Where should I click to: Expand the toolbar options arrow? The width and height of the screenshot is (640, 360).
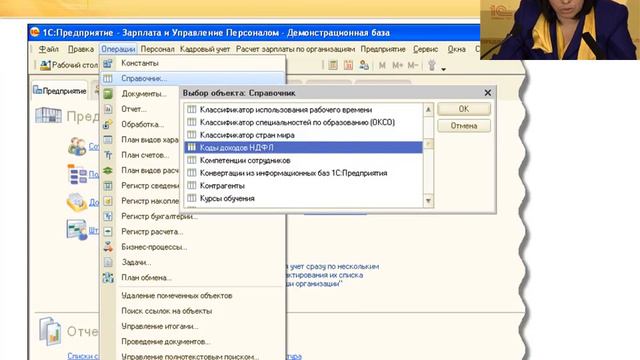pyautogui.click(x=443, y=69)
